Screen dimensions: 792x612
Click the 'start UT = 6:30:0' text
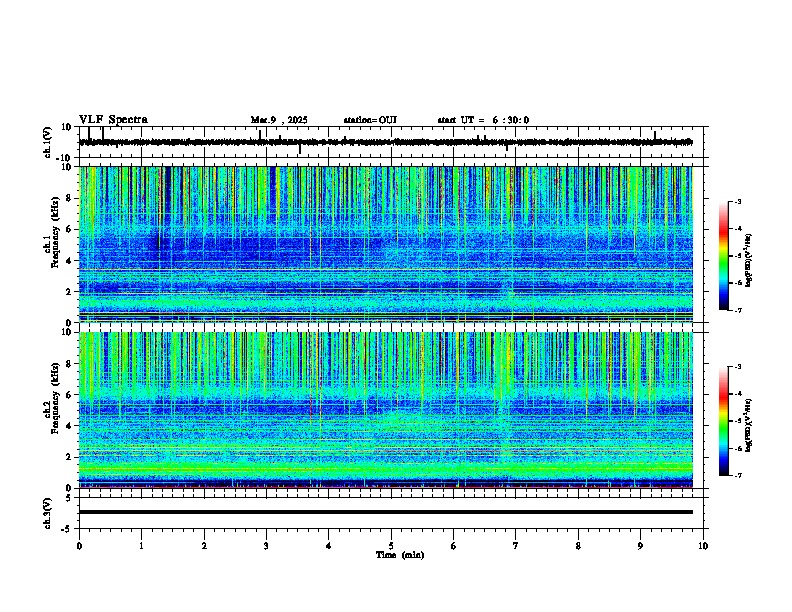click(483, 120)
